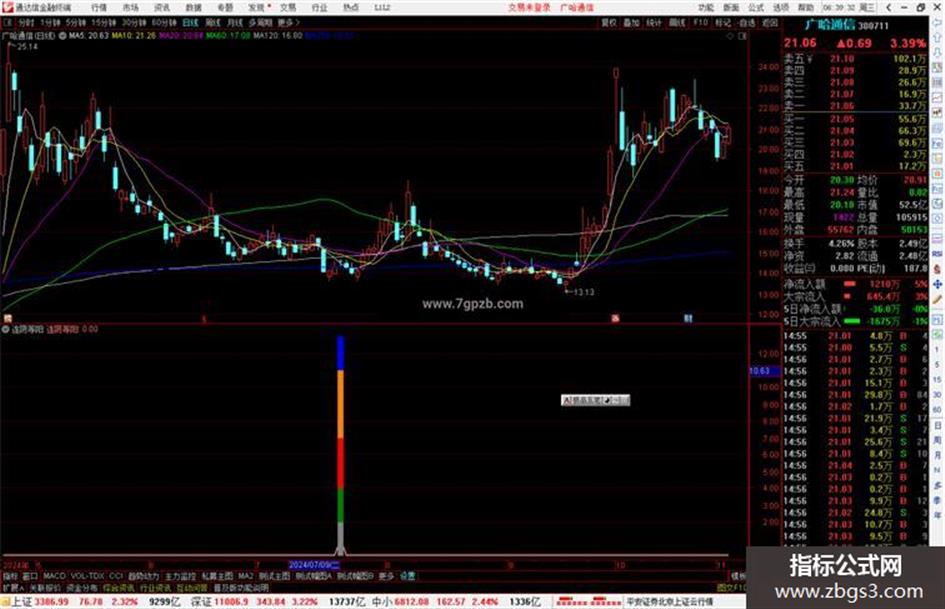Click the highlighted date 2024/07/09 on time axis

click(314, 565)
